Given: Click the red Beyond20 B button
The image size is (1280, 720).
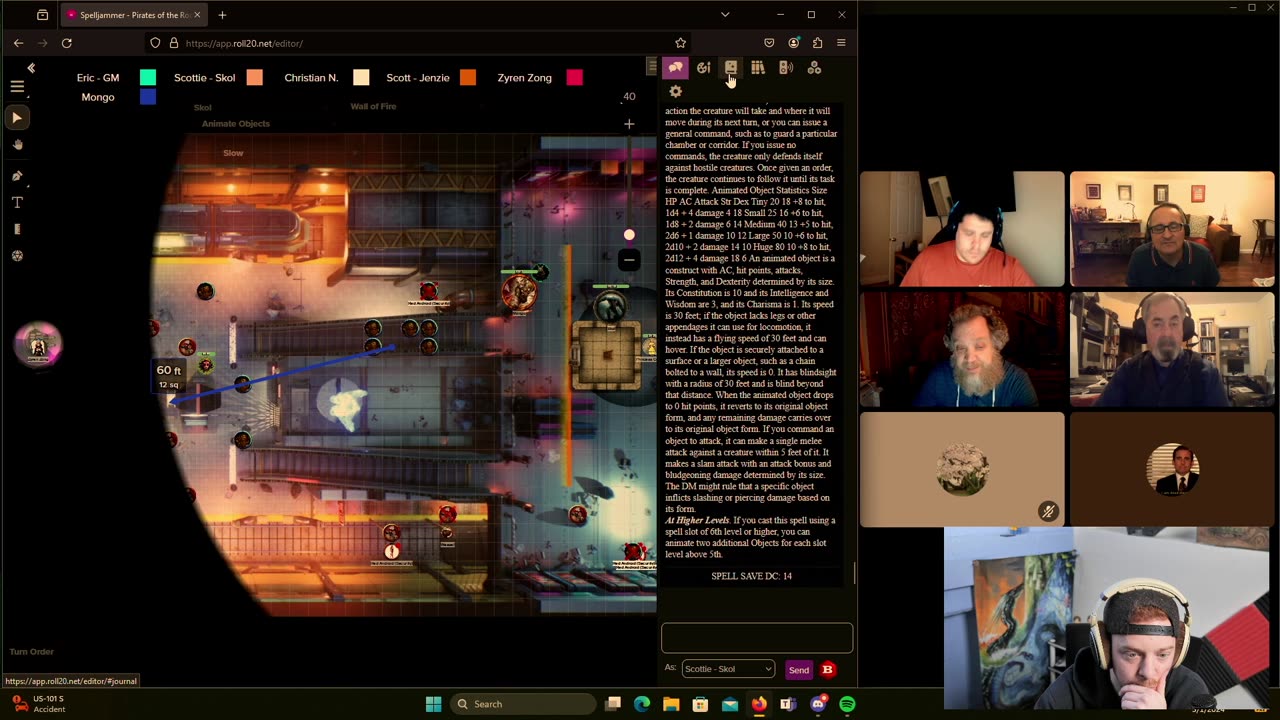Looking at the screenshot, I should pos(827,670).
